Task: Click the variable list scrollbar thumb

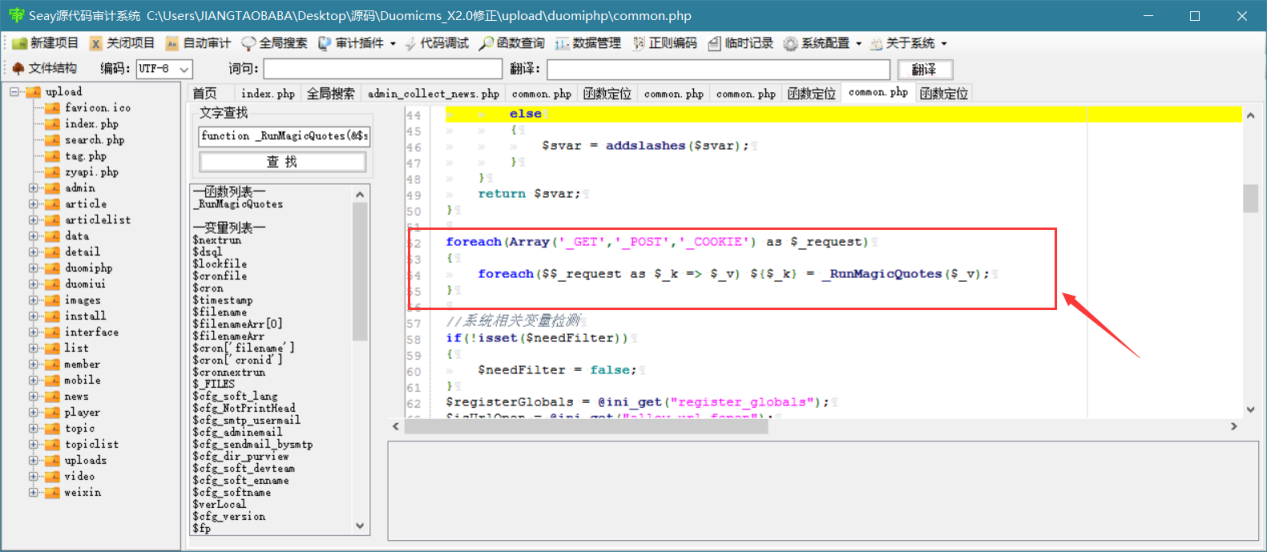Action: click(361, 271)
